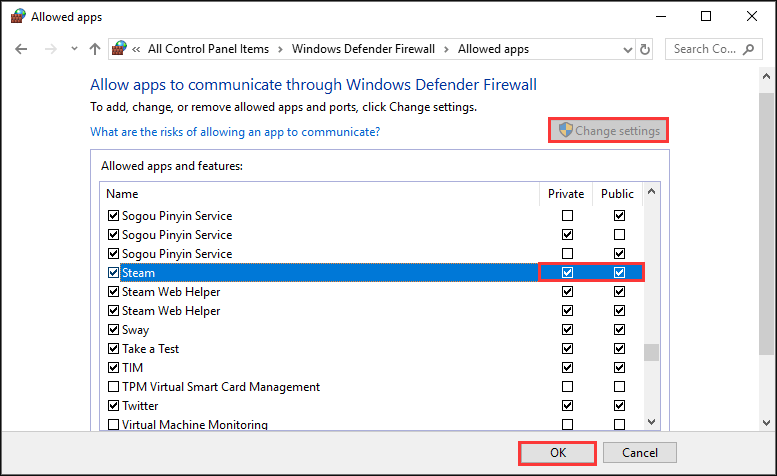Select TPM Virtual Smart Card Management text

coord(221,387)
